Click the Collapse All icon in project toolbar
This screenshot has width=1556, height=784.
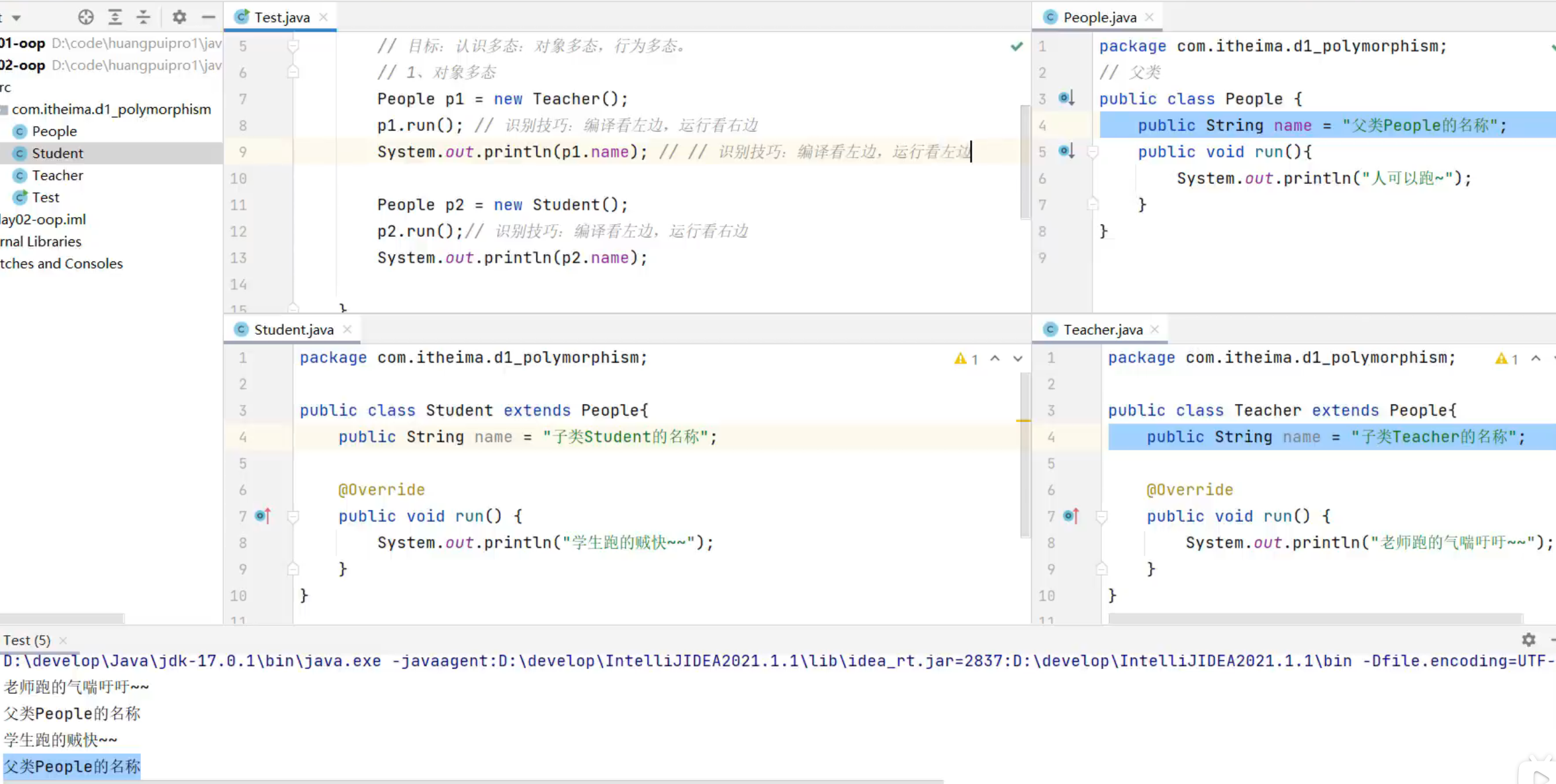point(143,17)
